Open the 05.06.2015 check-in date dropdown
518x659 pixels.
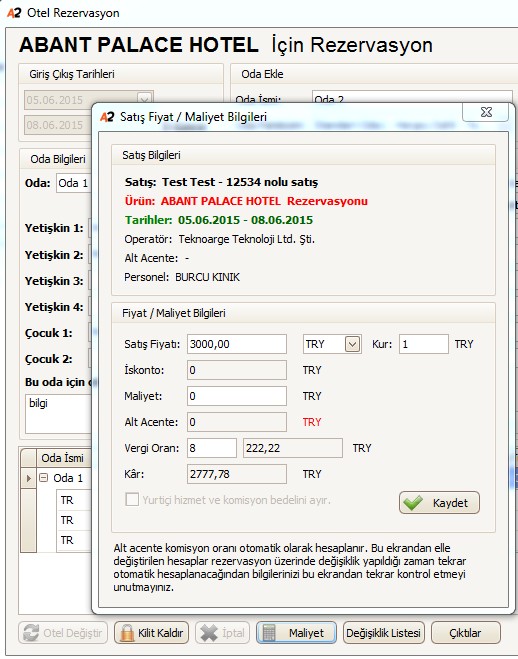point(145,100)
